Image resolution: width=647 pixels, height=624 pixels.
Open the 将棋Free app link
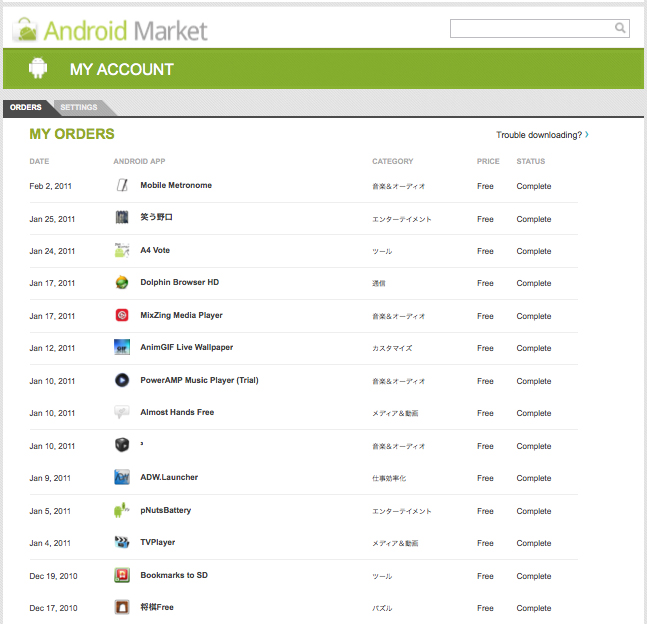click(x=157, y=608)
